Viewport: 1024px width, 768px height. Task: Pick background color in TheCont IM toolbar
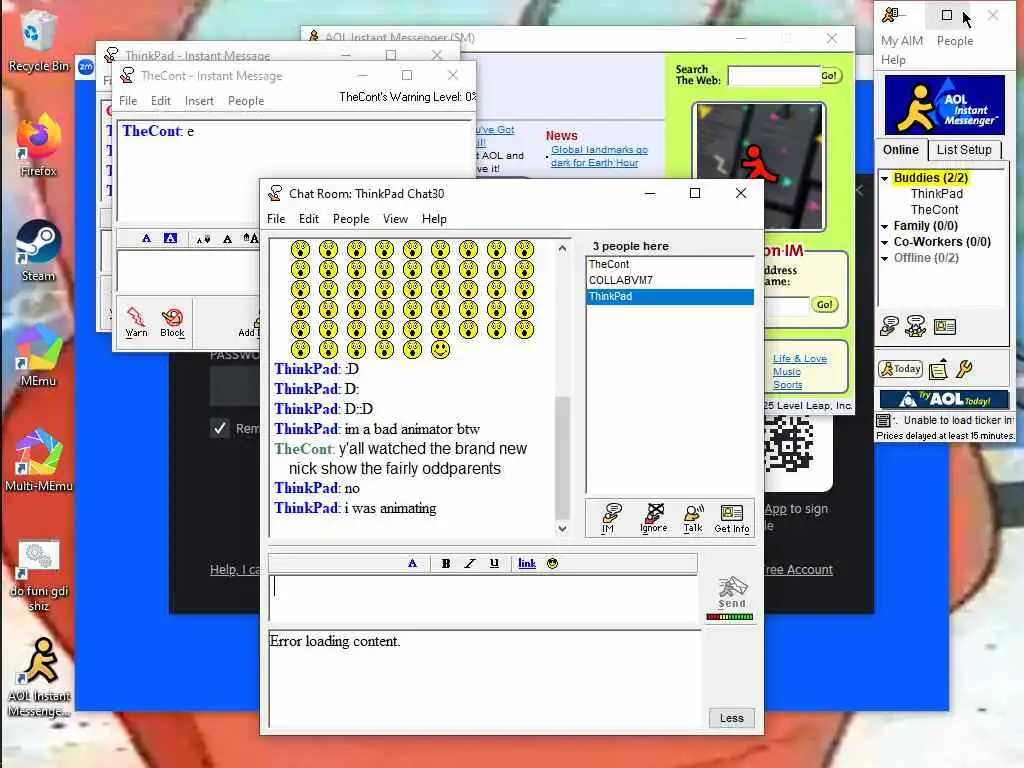click(170, 238)
